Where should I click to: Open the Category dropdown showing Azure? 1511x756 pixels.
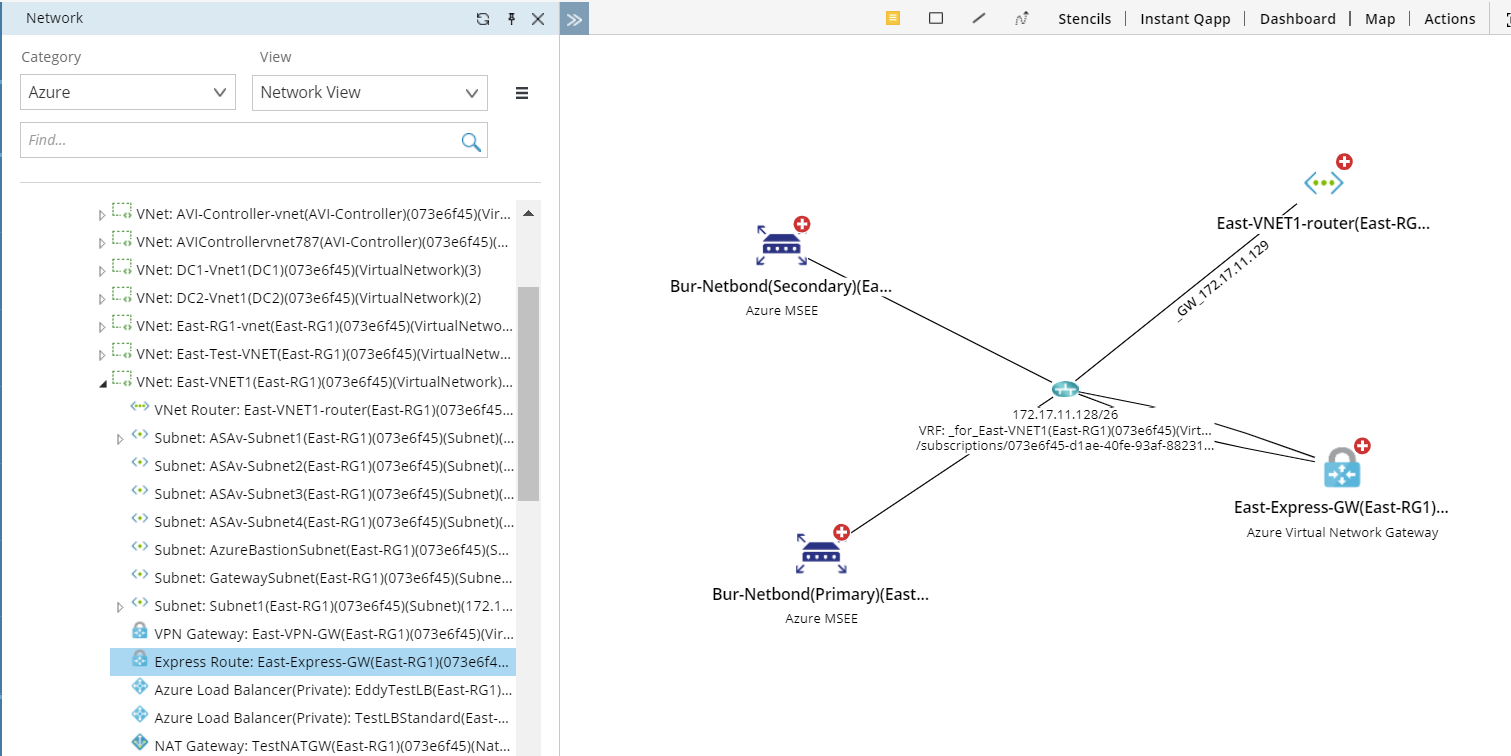point(128,92)
